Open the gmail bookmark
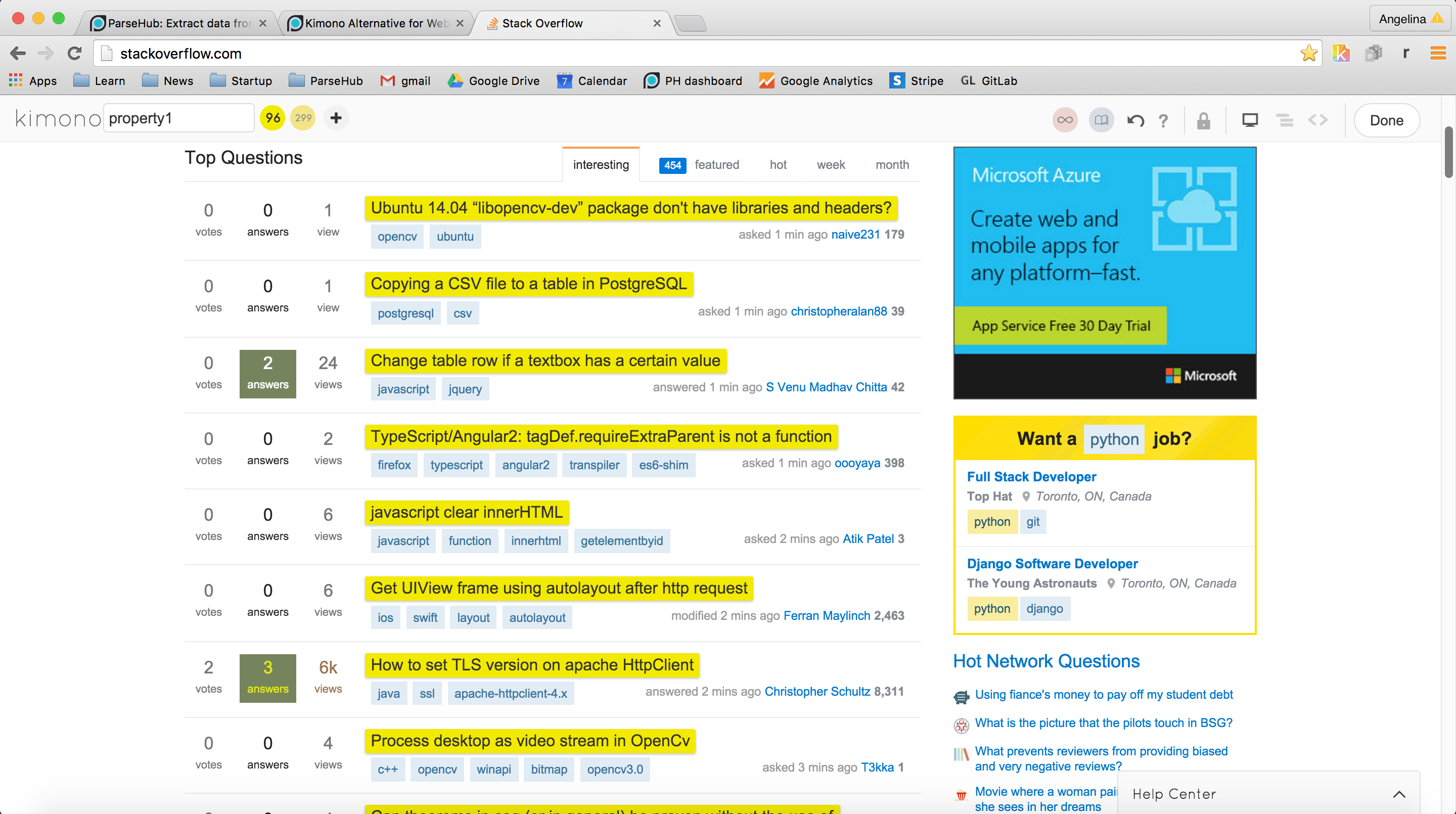 (405, 81)
